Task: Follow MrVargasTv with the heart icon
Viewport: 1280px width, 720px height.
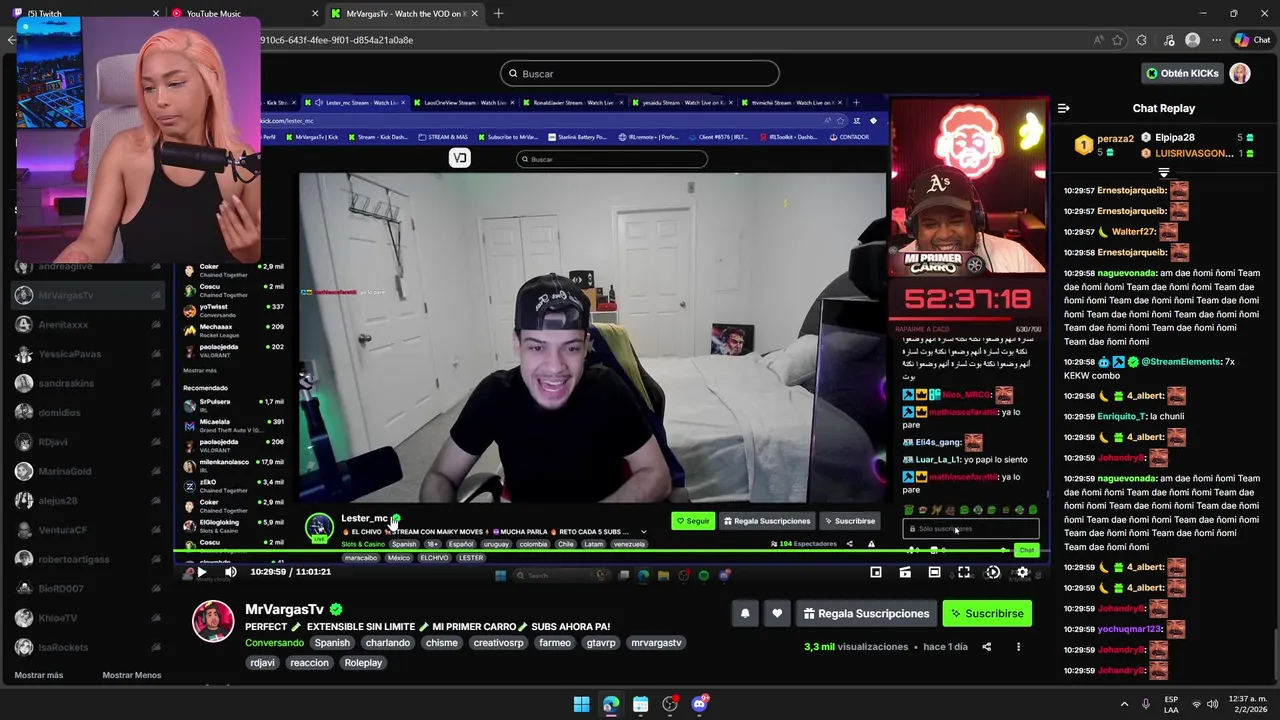Action: [x=777, y=613]
